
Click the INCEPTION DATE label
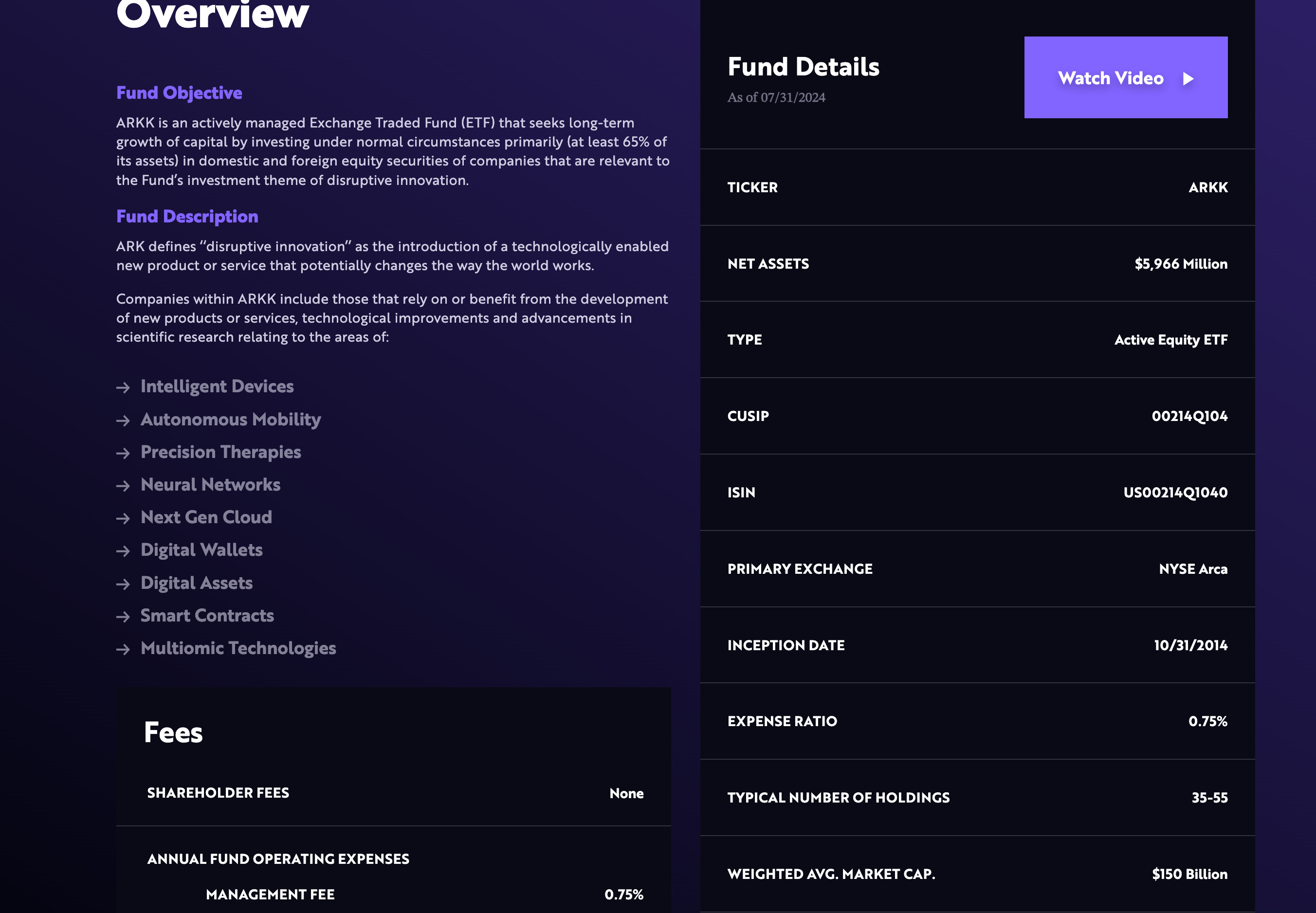tap(786, 645)
